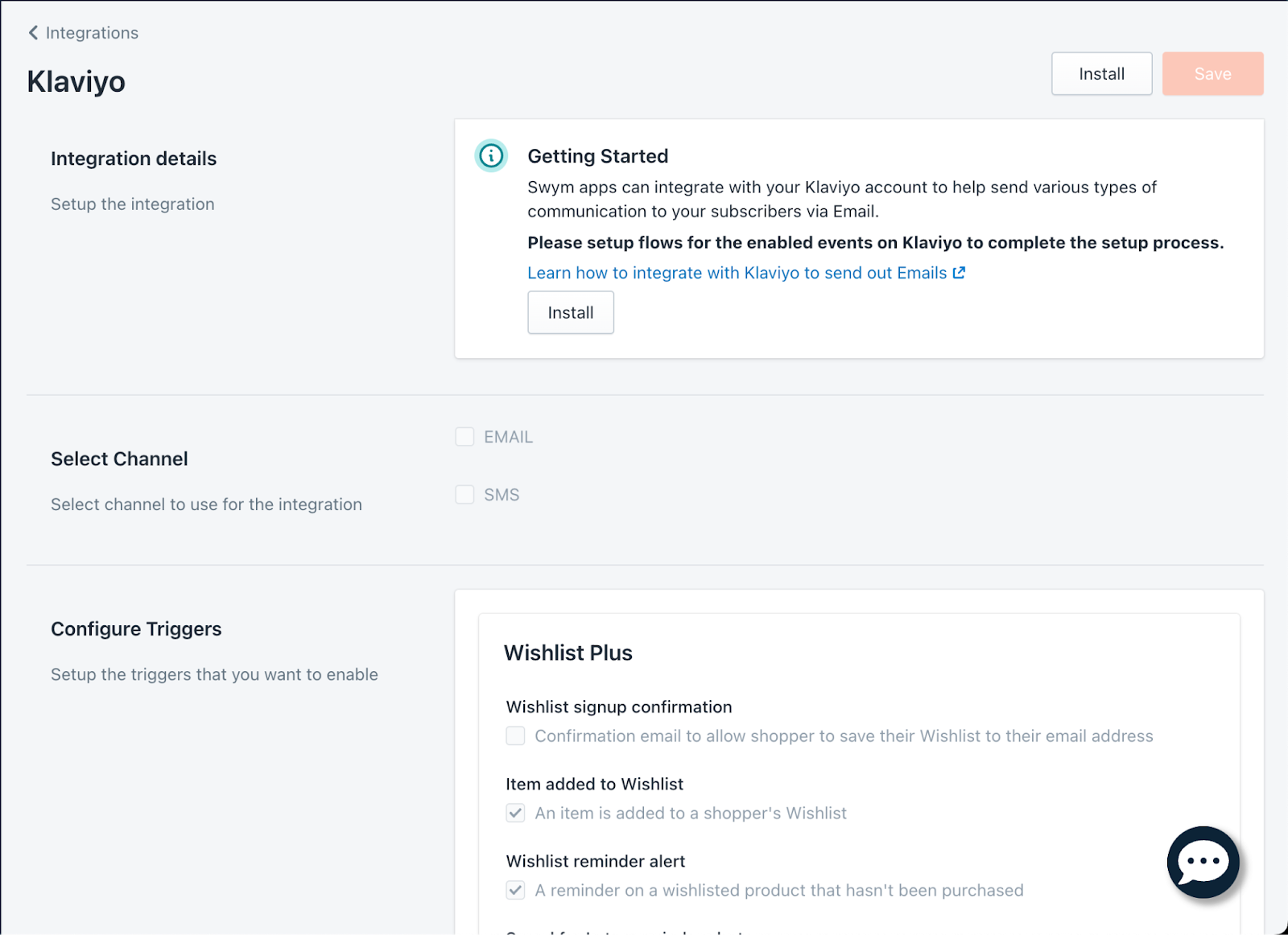Click the Integration details heading
Image resolution: width=1288 pixels, height=935 pixels.
134,159
